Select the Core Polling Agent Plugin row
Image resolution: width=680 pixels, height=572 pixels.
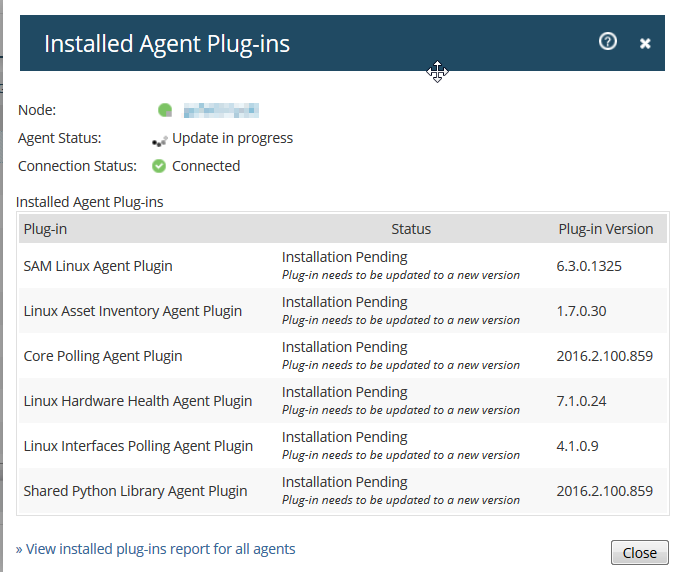[x=103, y=356]
